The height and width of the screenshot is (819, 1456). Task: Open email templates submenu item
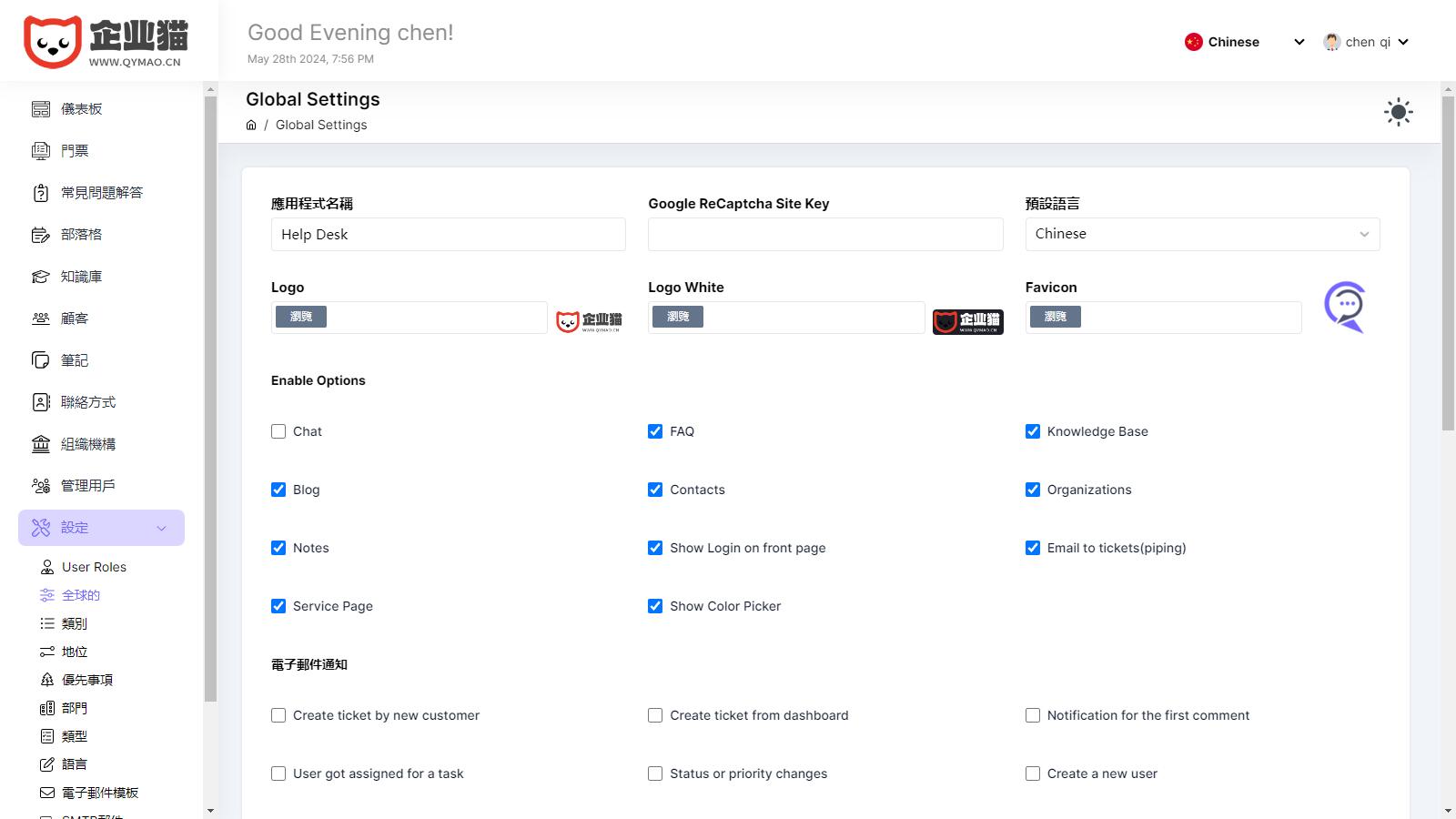click(x=99, y=793)
